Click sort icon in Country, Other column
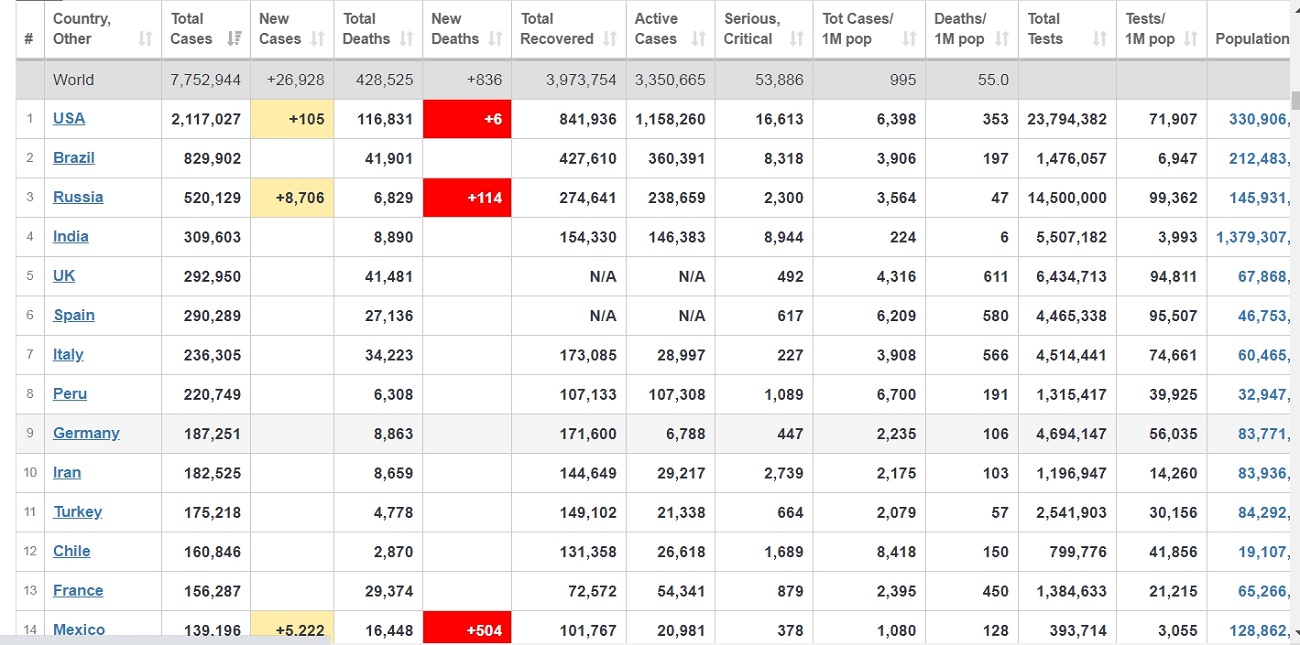 145,39
